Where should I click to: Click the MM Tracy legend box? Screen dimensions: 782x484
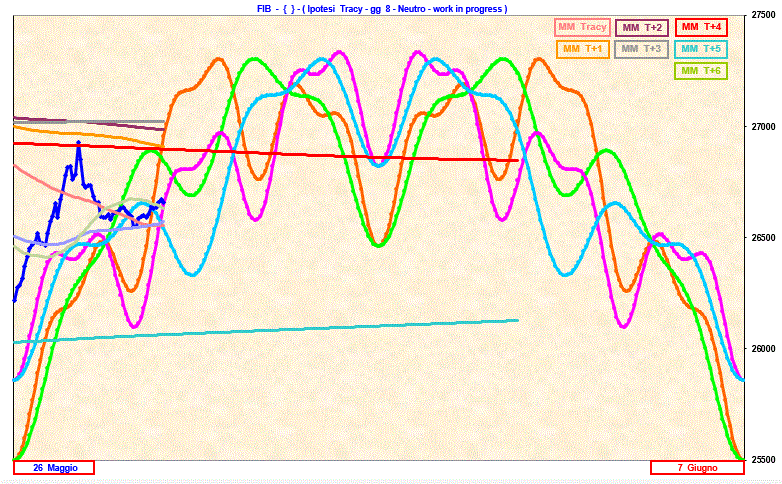(x=582, y=27)
